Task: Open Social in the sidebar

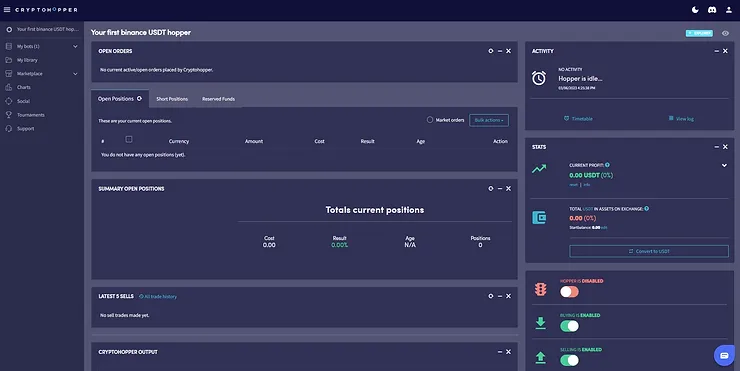Action: [x=23, y=101]
